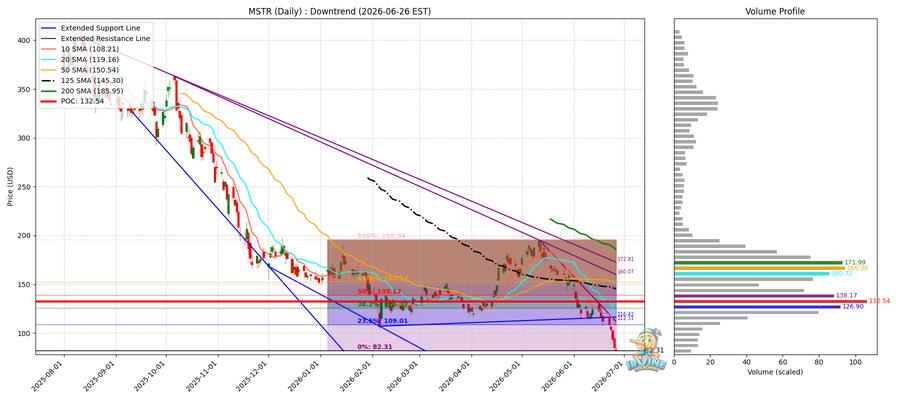Click the blue volume bar at 126.90

coord(757,307)
